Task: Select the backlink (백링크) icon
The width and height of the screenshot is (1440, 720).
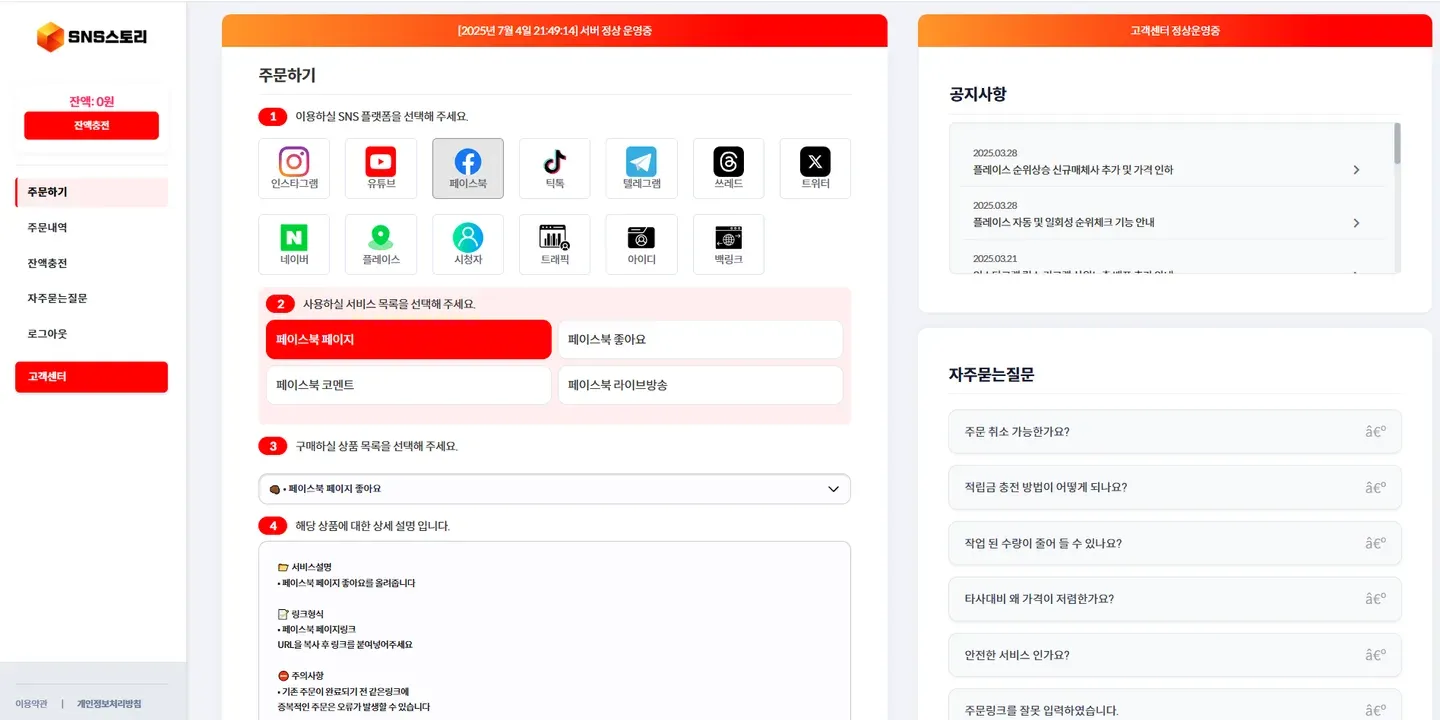Action: click(x=729, y=244)
